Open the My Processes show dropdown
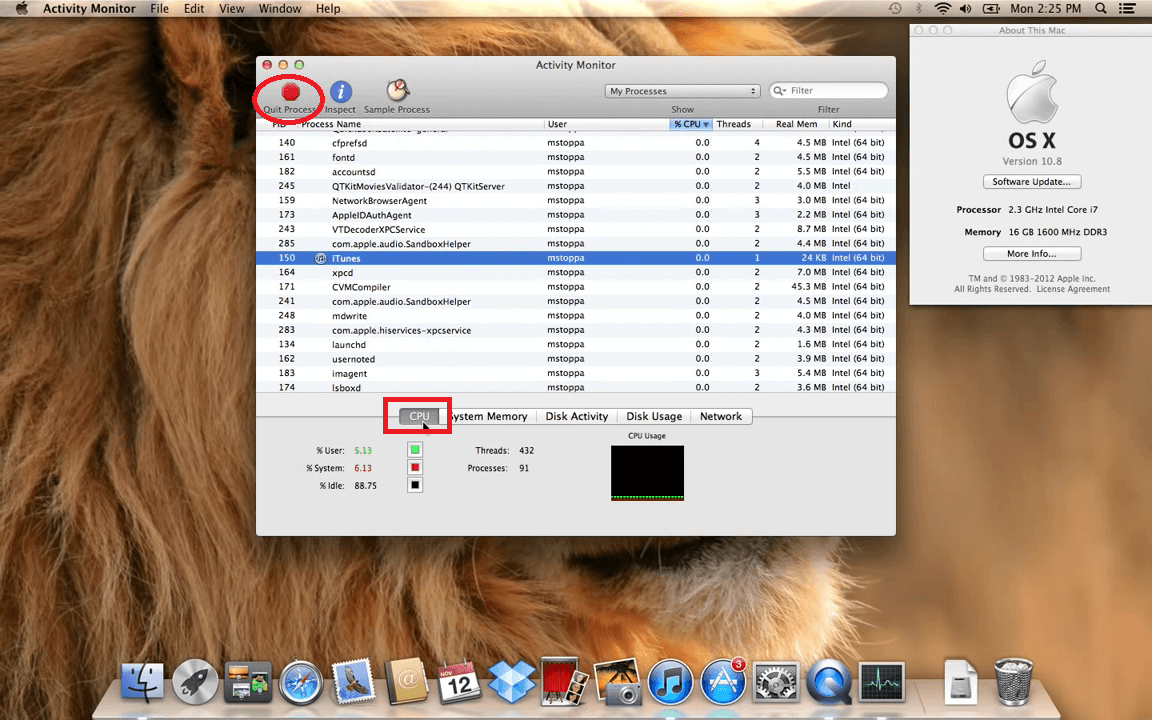 point(683,91)
